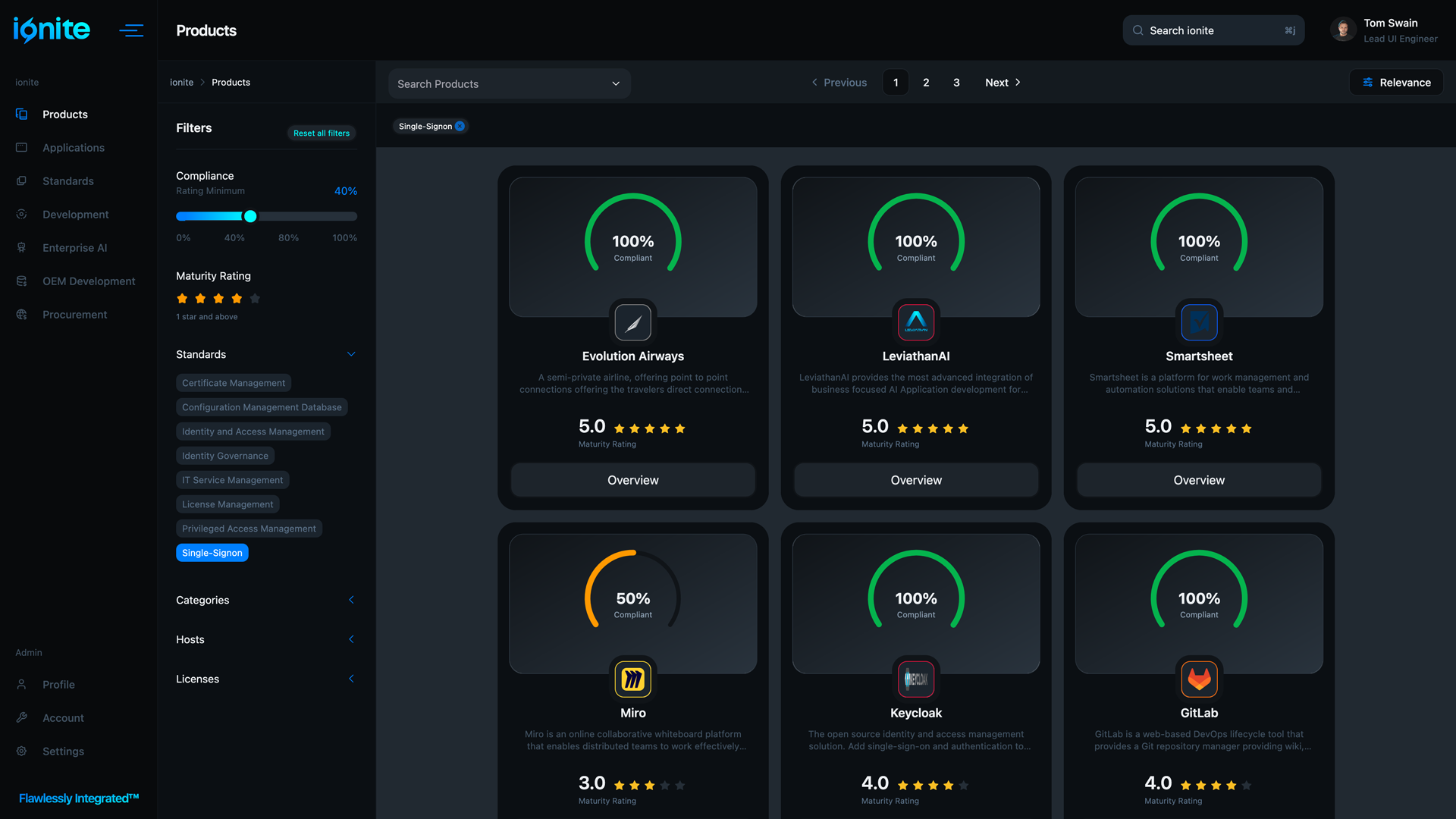The width and height of the screenshot is (1456, 819).
Task: Click the ionite logo
Action: 52,30
